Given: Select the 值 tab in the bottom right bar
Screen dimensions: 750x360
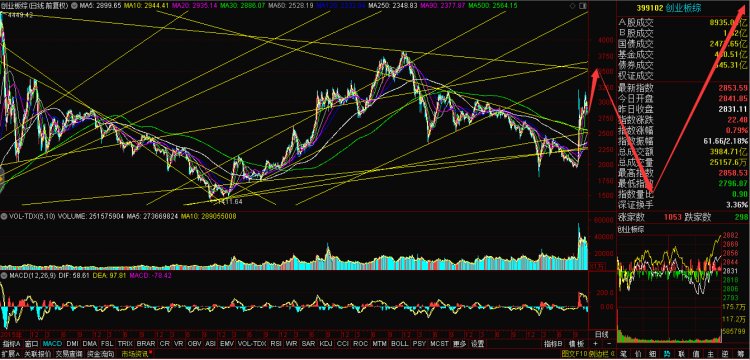Looking at the screenshot, I should pos(696,354).
